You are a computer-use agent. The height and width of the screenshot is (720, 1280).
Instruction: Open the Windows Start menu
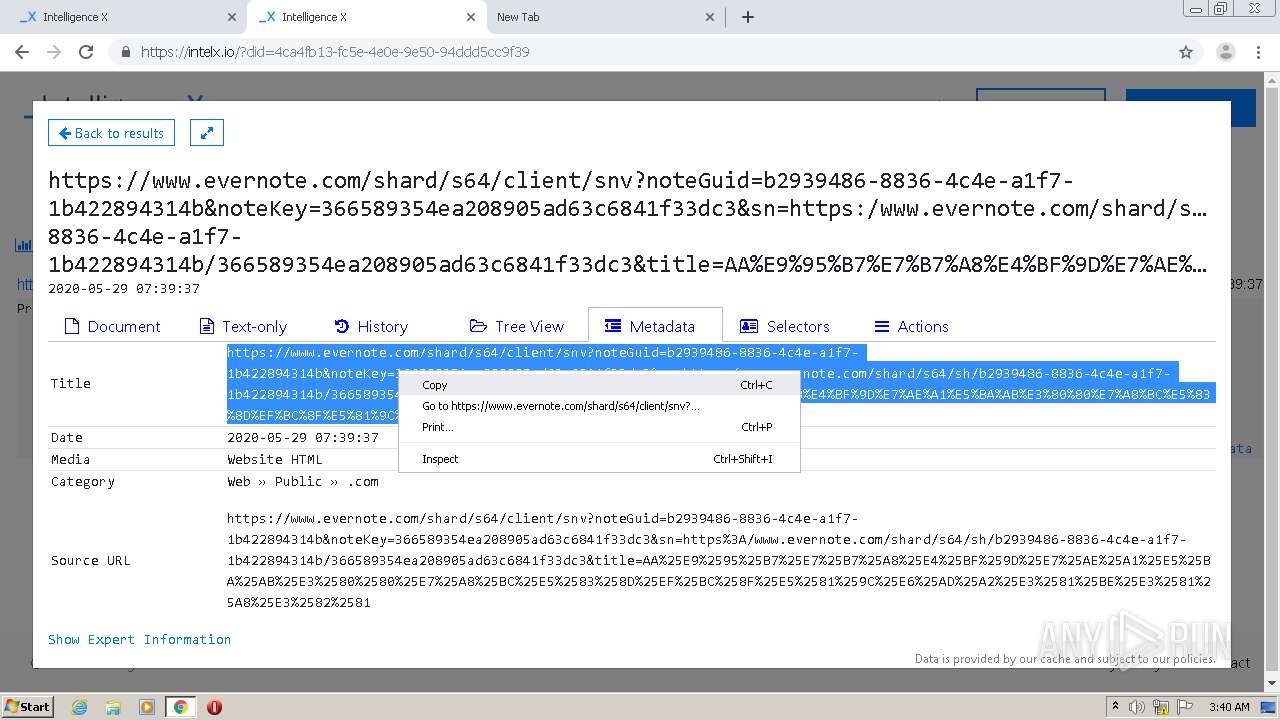pos(28,706)
